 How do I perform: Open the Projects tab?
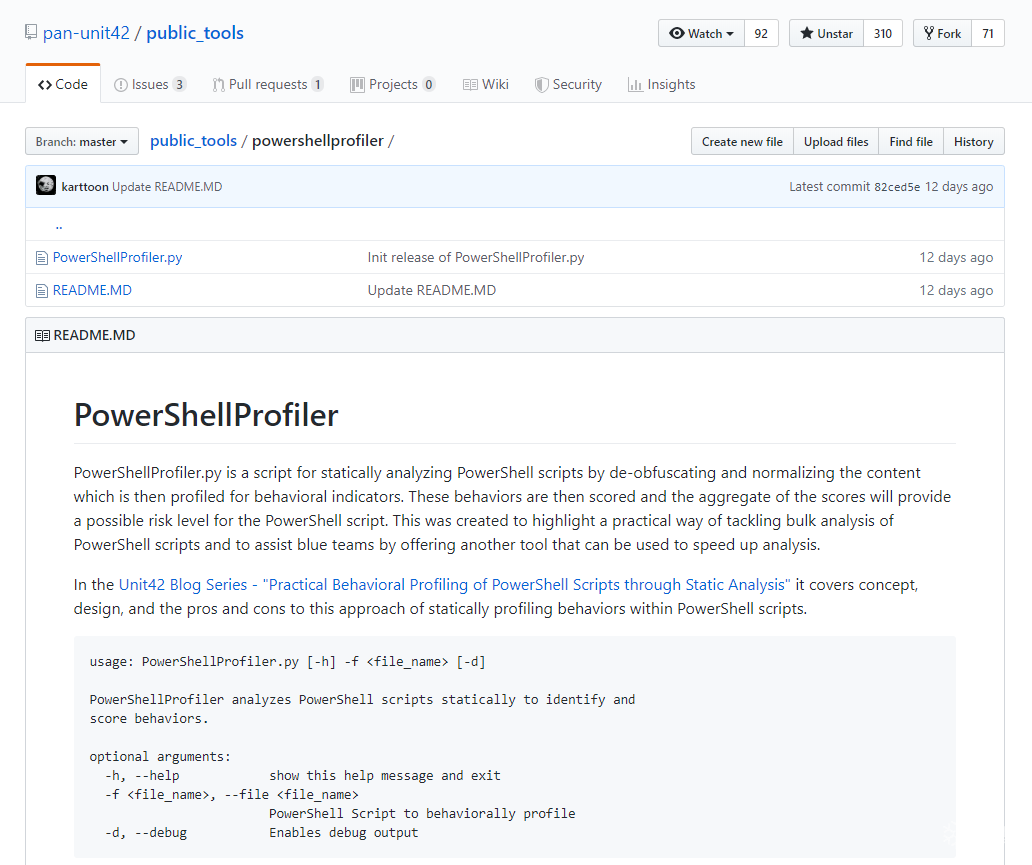[392, 85]
